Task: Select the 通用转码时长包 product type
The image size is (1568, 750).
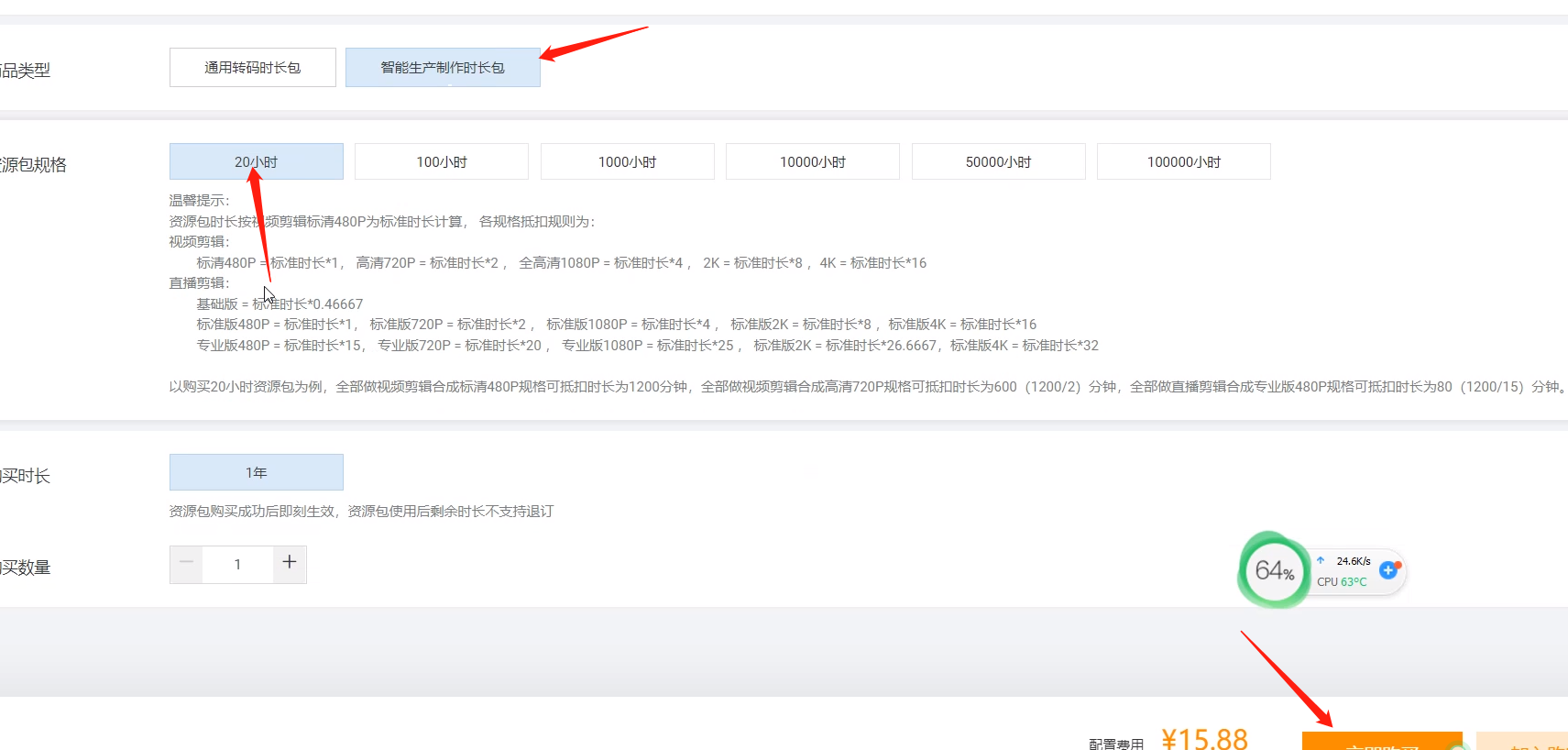Action: 253,68
